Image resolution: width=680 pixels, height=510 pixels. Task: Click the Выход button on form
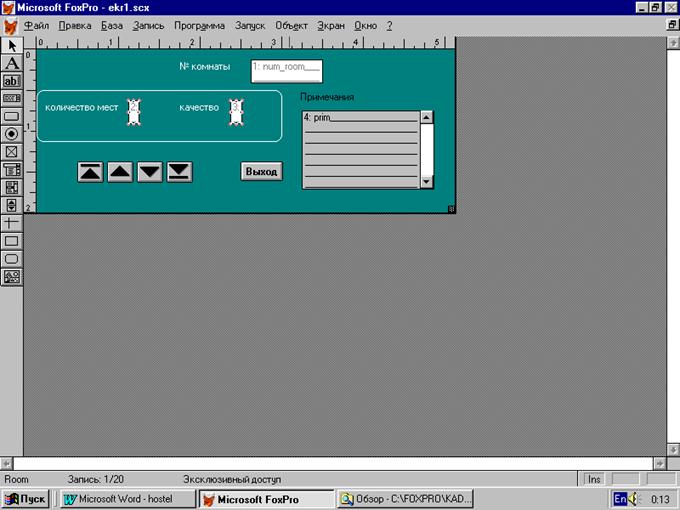tap(261, 172)
